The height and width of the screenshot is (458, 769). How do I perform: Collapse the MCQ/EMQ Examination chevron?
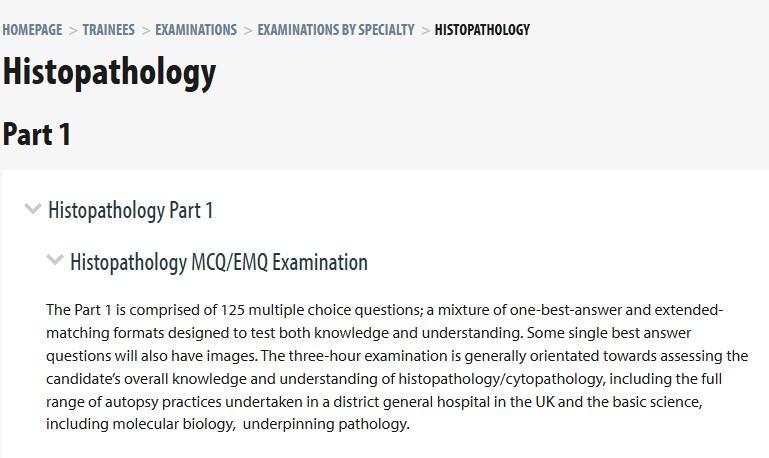pyautogui.click(x=55, y=261)
